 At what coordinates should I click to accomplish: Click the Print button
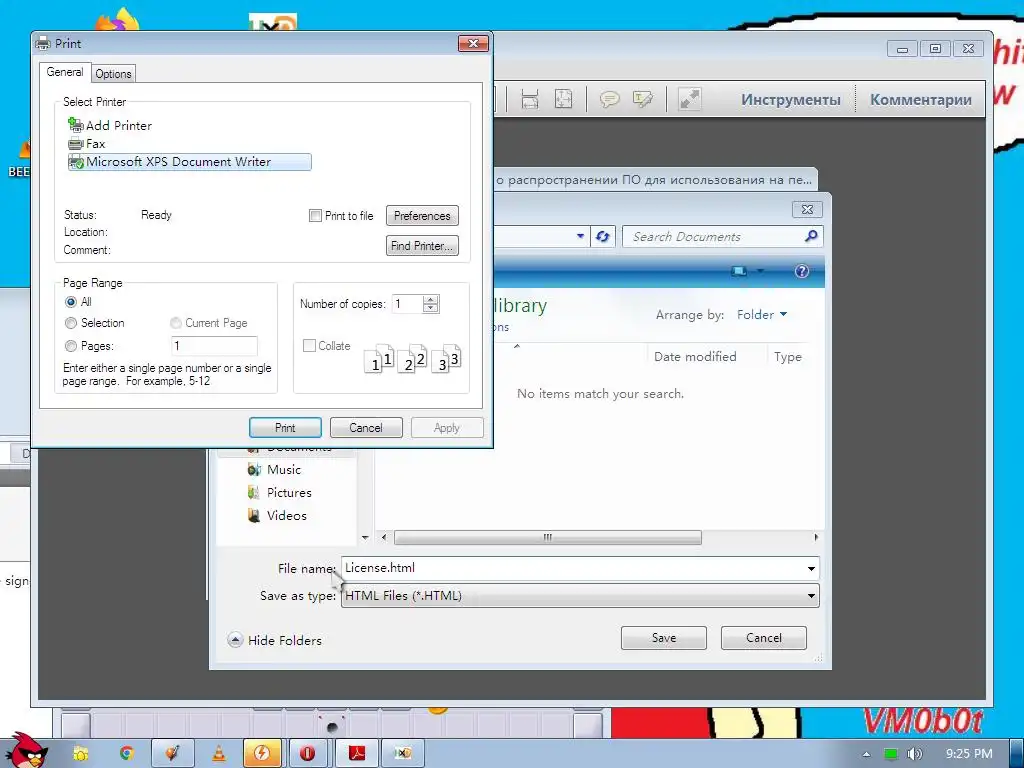pyautogui.click(x=285, y=428)
